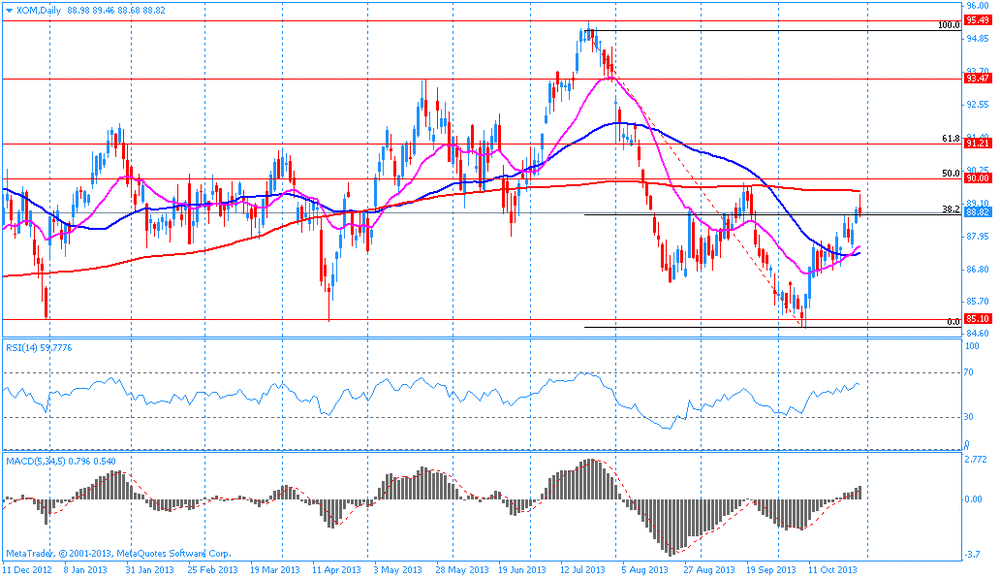Click the 8 Jan 2013 date label

(x=85, y=570)
